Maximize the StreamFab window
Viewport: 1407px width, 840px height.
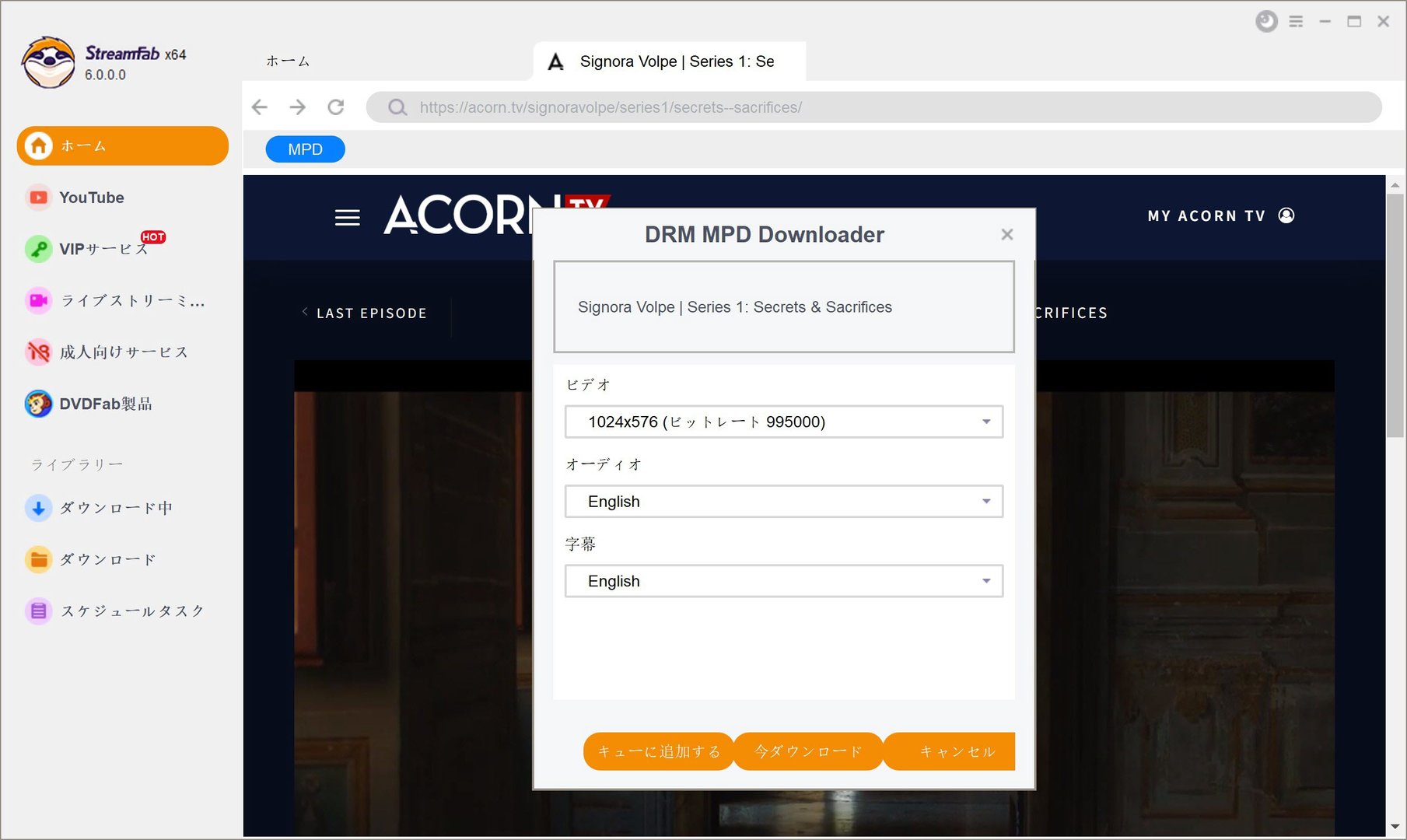pos(1354,22)
